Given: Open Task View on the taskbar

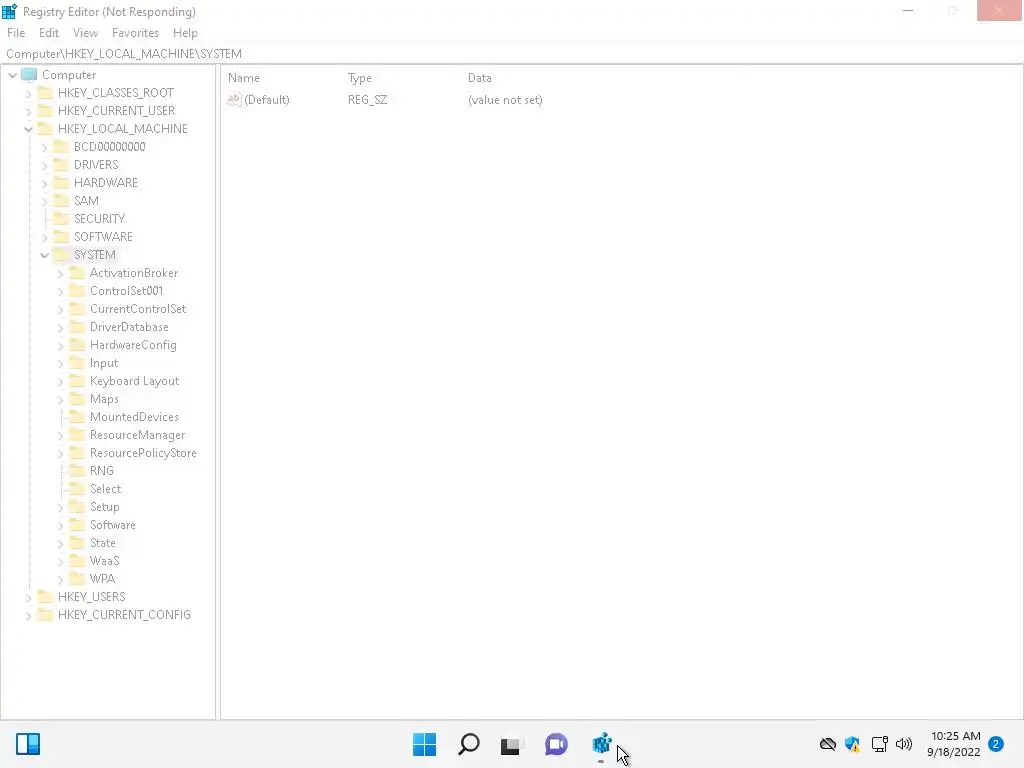Looking at the screenshot, I should tap(512, 744).
